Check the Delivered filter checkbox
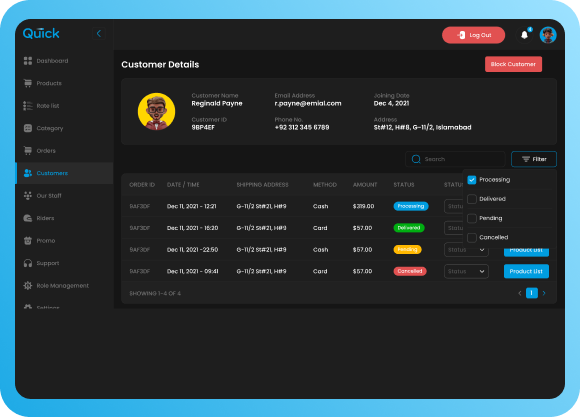The width and height of the screenshot is (580, 417). point(472,199)
